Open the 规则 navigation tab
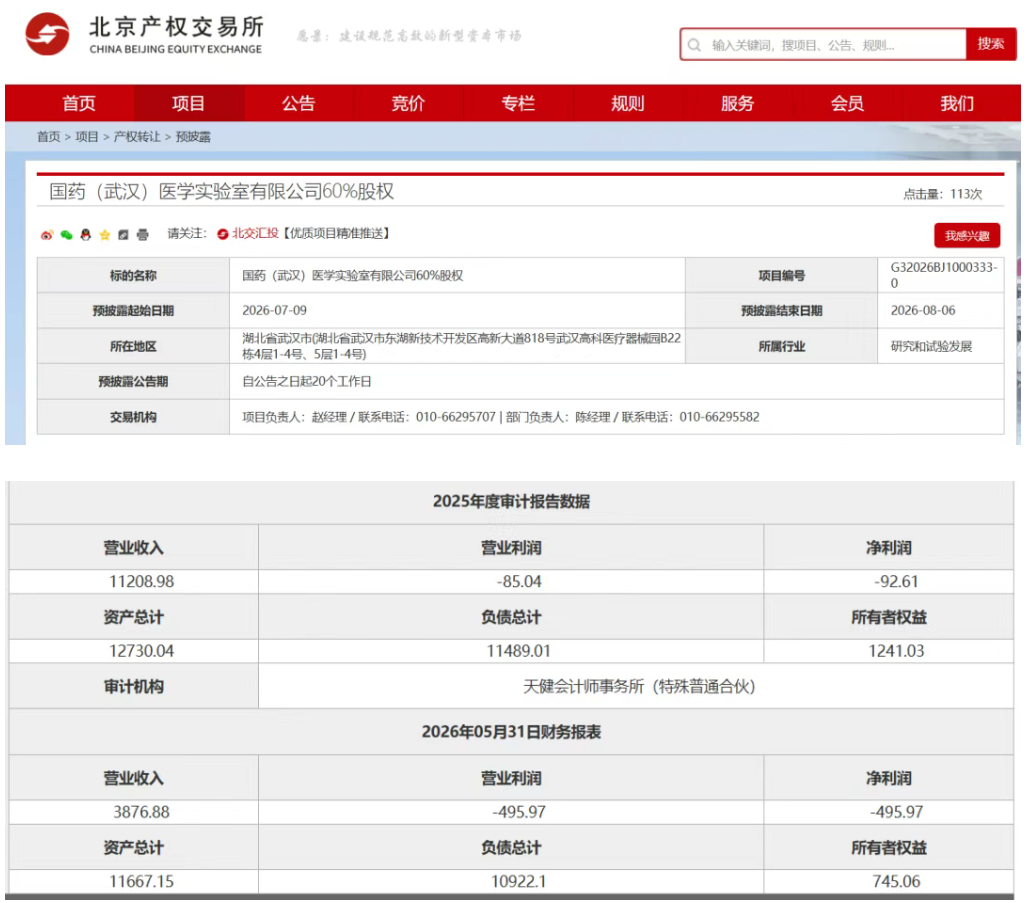This screenshot has width=1032, height=903. coord(628,103)
